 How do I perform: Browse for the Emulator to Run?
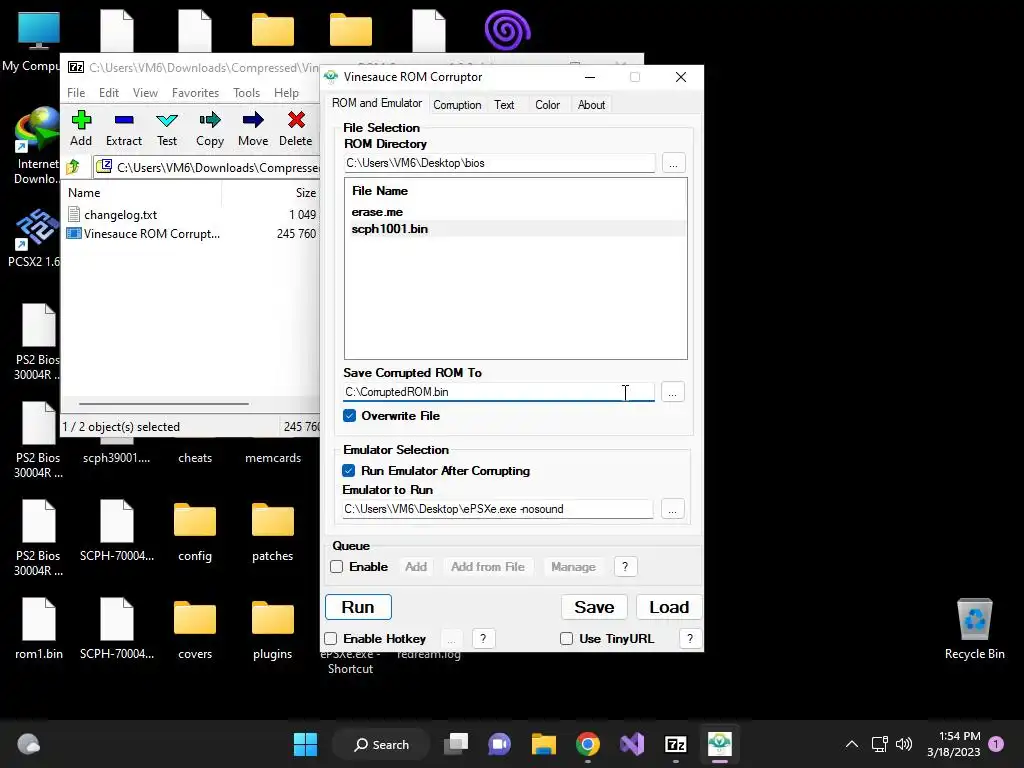(673, 509)
